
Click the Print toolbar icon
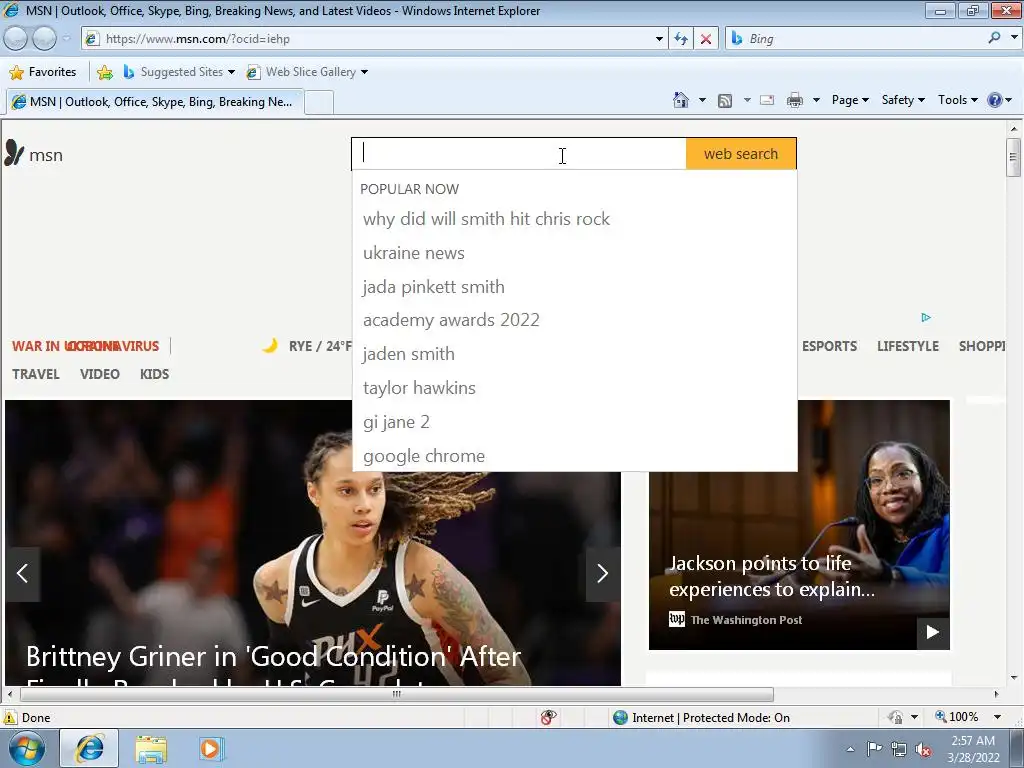[795, 100]
